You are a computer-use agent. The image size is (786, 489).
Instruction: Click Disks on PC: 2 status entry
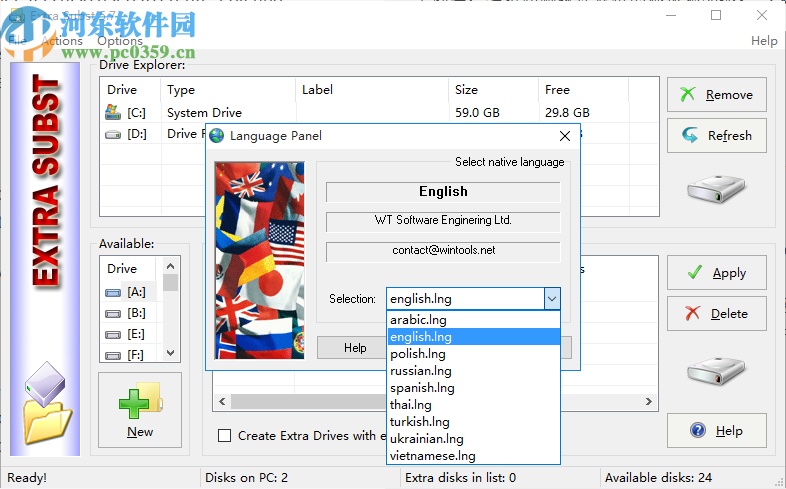[x=246, y=477]
